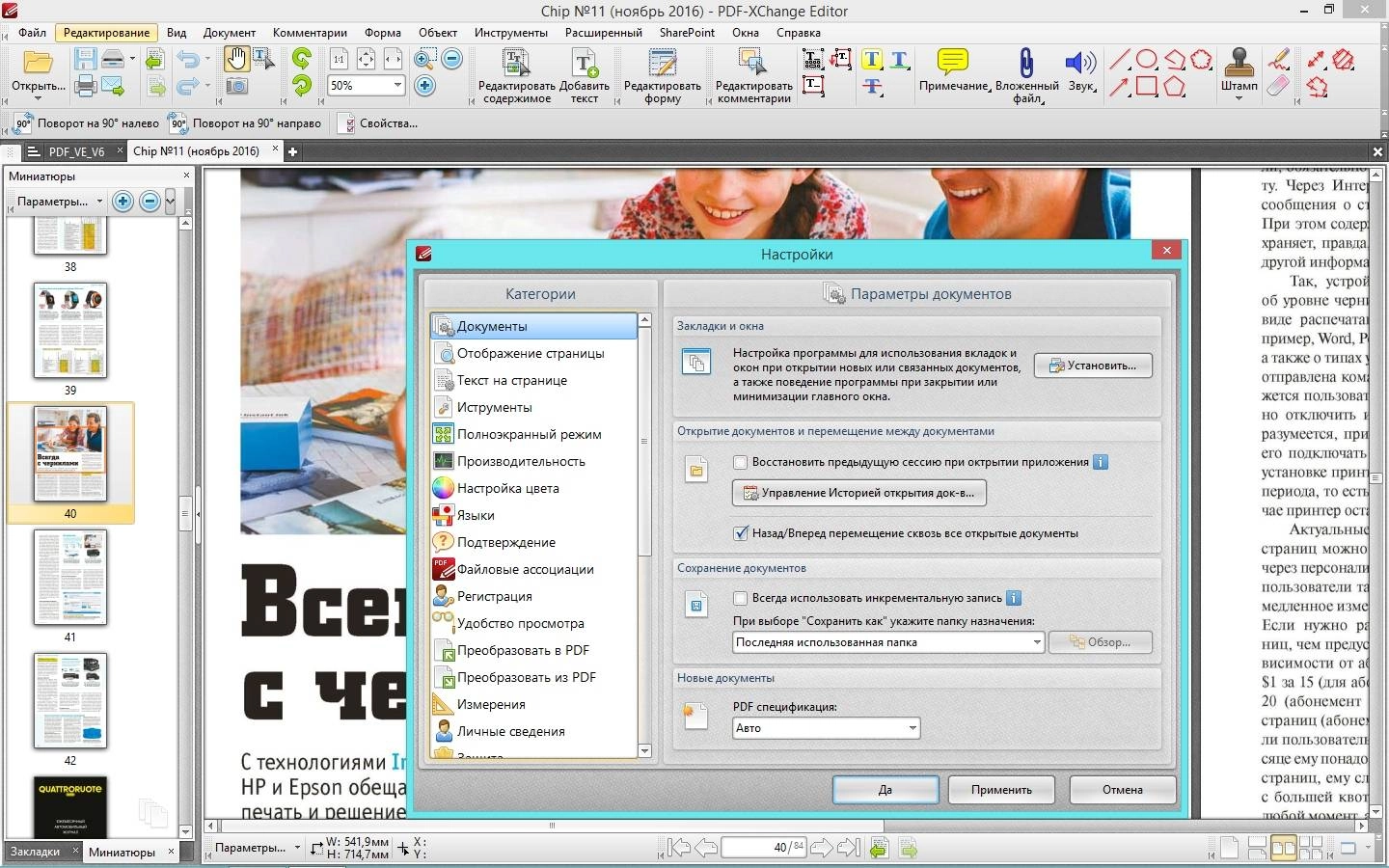The width and height of the screenshot is (1389, 868).
Task: Select the Rectangle shape tool
Action: (1147, 86)
